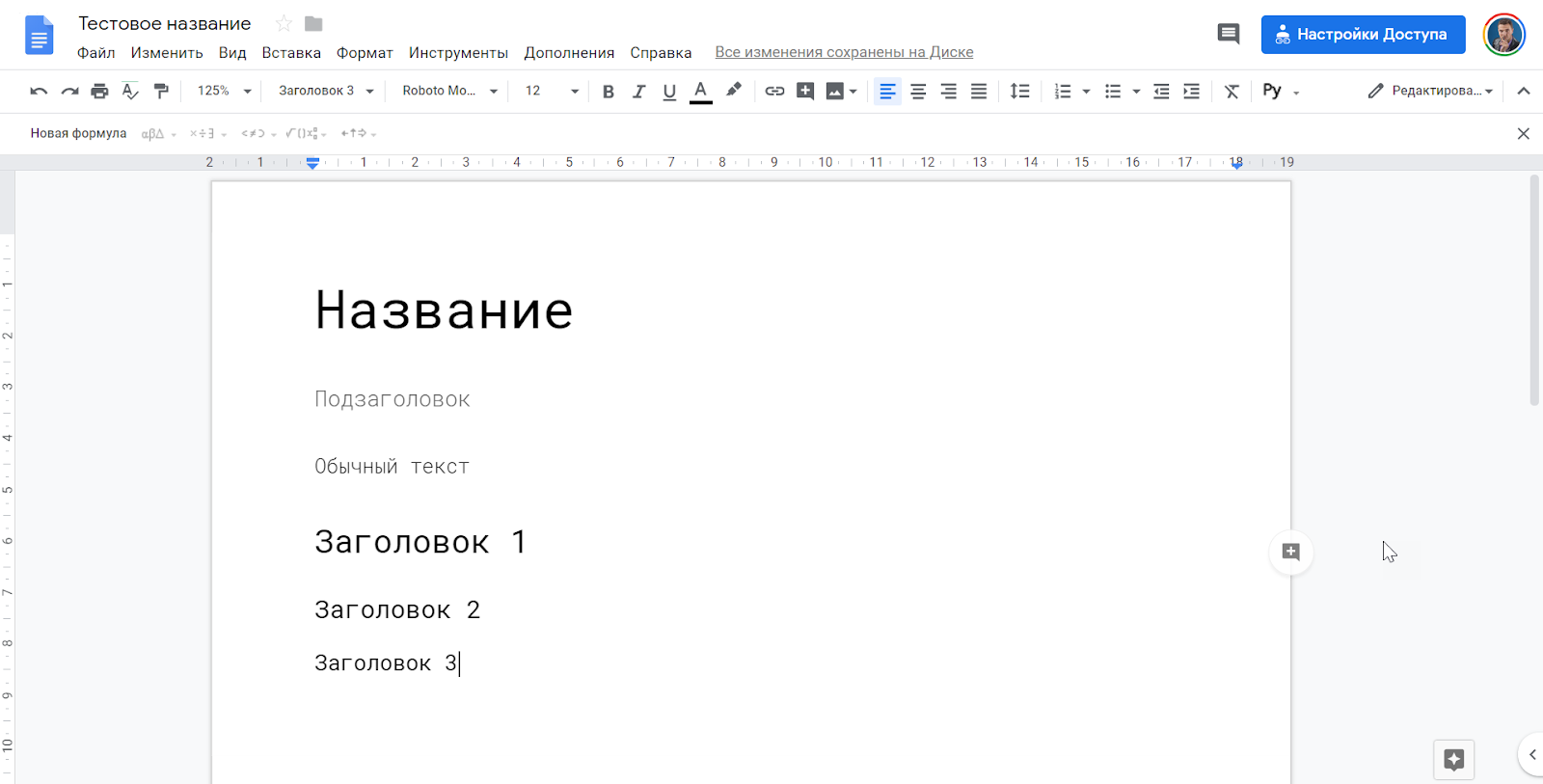
Task: Open the relations <≠⊃ equation menu
Action: 258,134
